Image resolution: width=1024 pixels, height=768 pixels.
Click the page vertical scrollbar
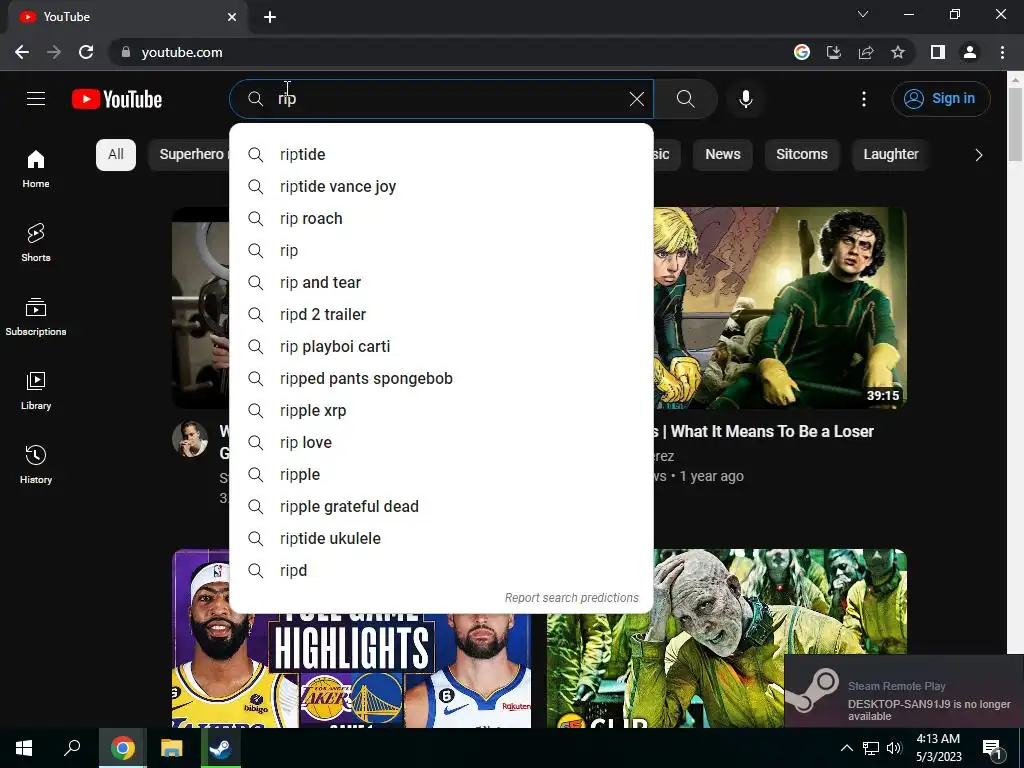click(x=1015, y=124)
